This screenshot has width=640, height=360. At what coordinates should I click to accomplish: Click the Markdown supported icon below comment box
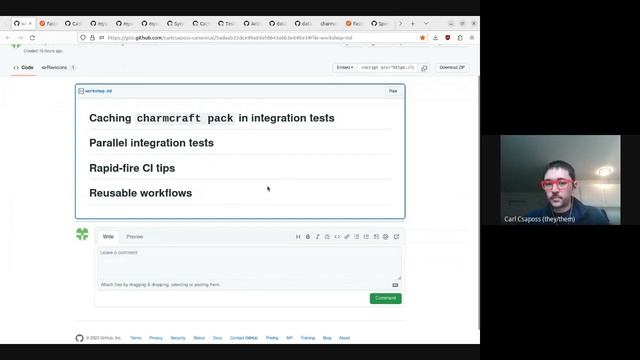pyautogui.click(x=395, y=285)
